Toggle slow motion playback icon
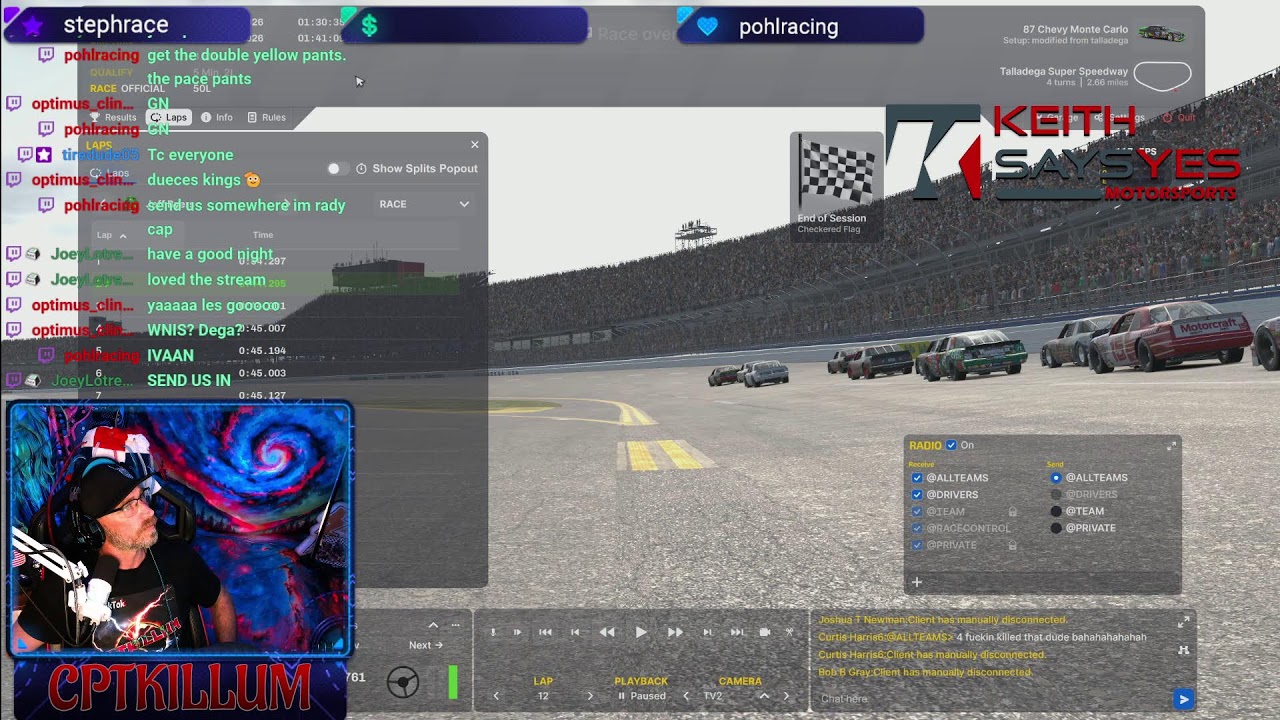Image resolution: width=1280 pixels, height=720 pixels. pos(517,632)
